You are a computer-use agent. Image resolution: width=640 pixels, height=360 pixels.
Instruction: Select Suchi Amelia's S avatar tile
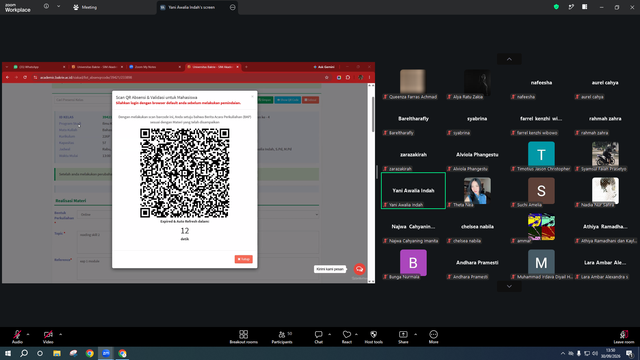pyautogui.click(x=541, y=191)
